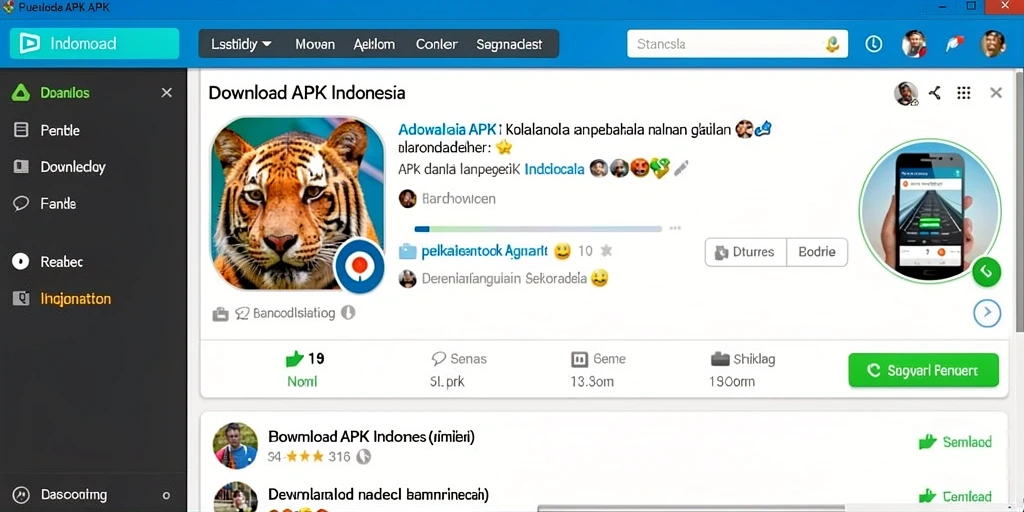
Task: Focus the Stancsla search field
Action: [x=737, y=44]
